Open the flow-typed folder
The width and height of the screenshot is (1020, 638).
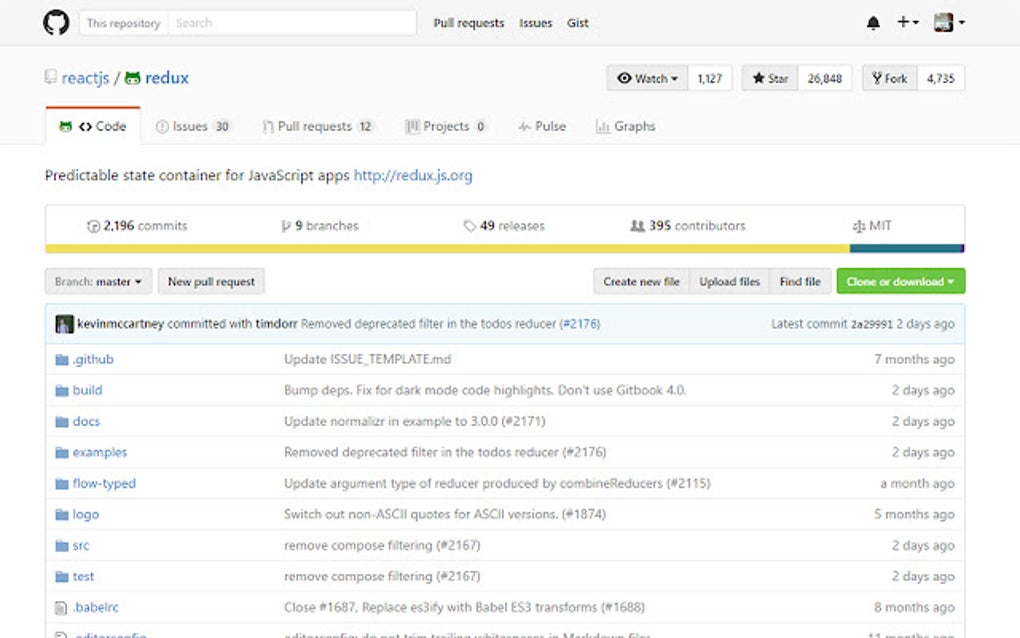[x=104, y=483]
